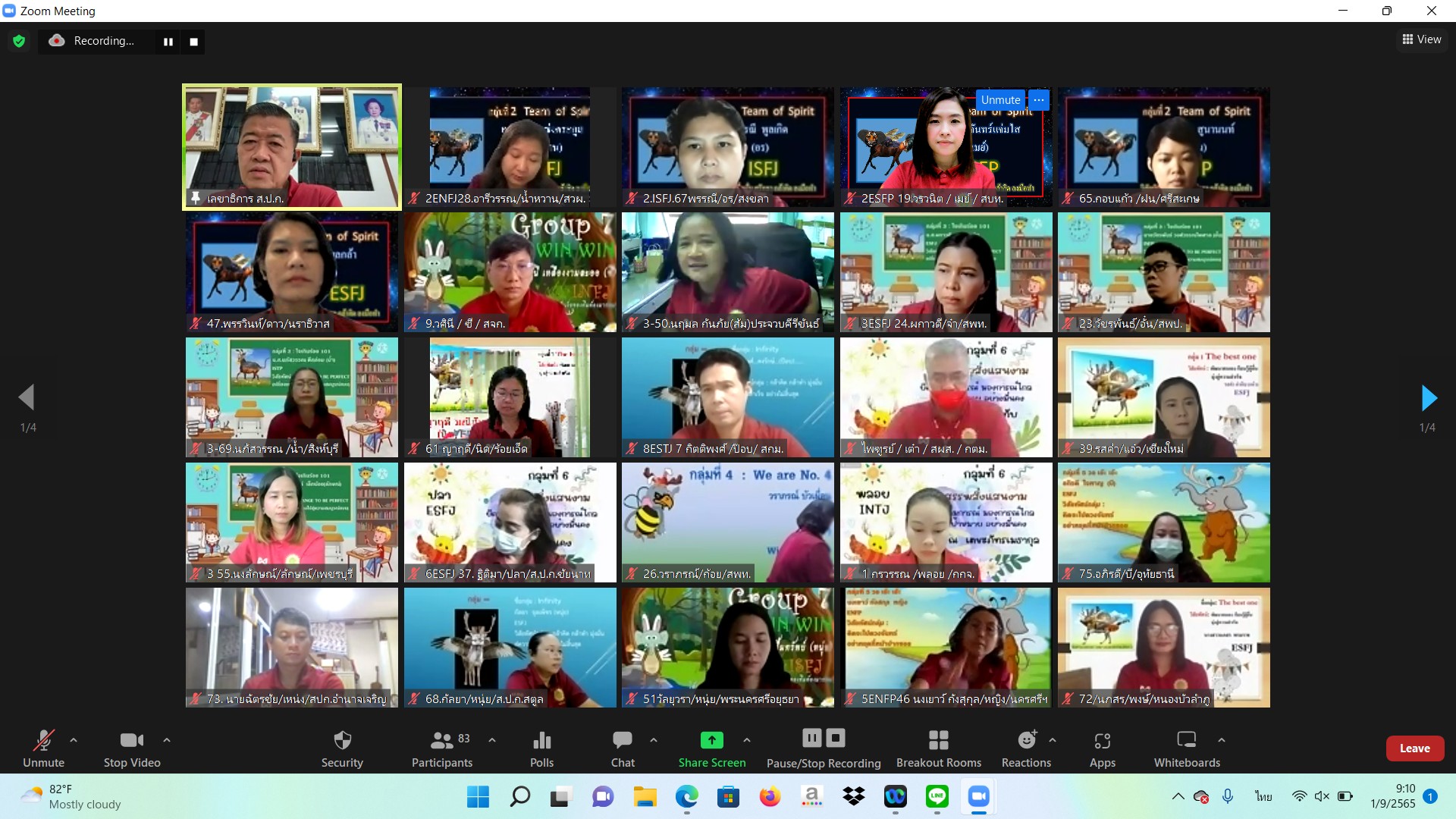Image resolution: width=1456 pixels, height=819 pixels.
Task: Expand audio options arrow next to Unmute
Action: point(74,739)
